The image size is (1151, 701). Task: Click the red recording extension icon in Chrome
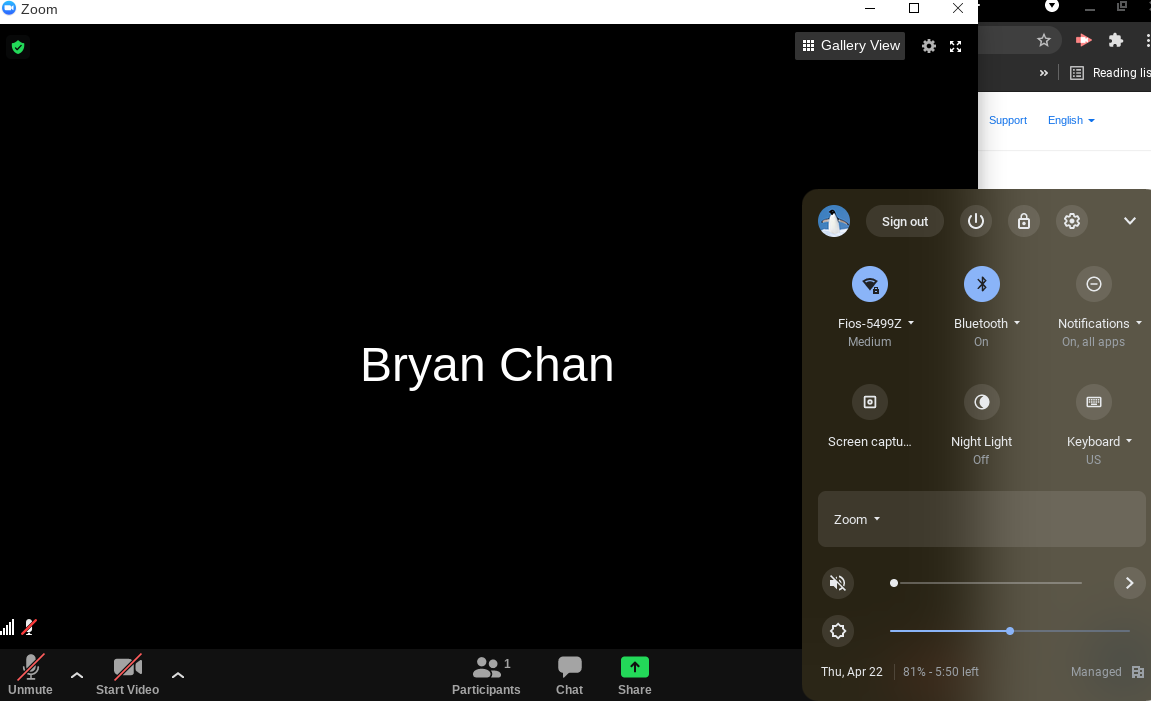tap(1083, 40)
